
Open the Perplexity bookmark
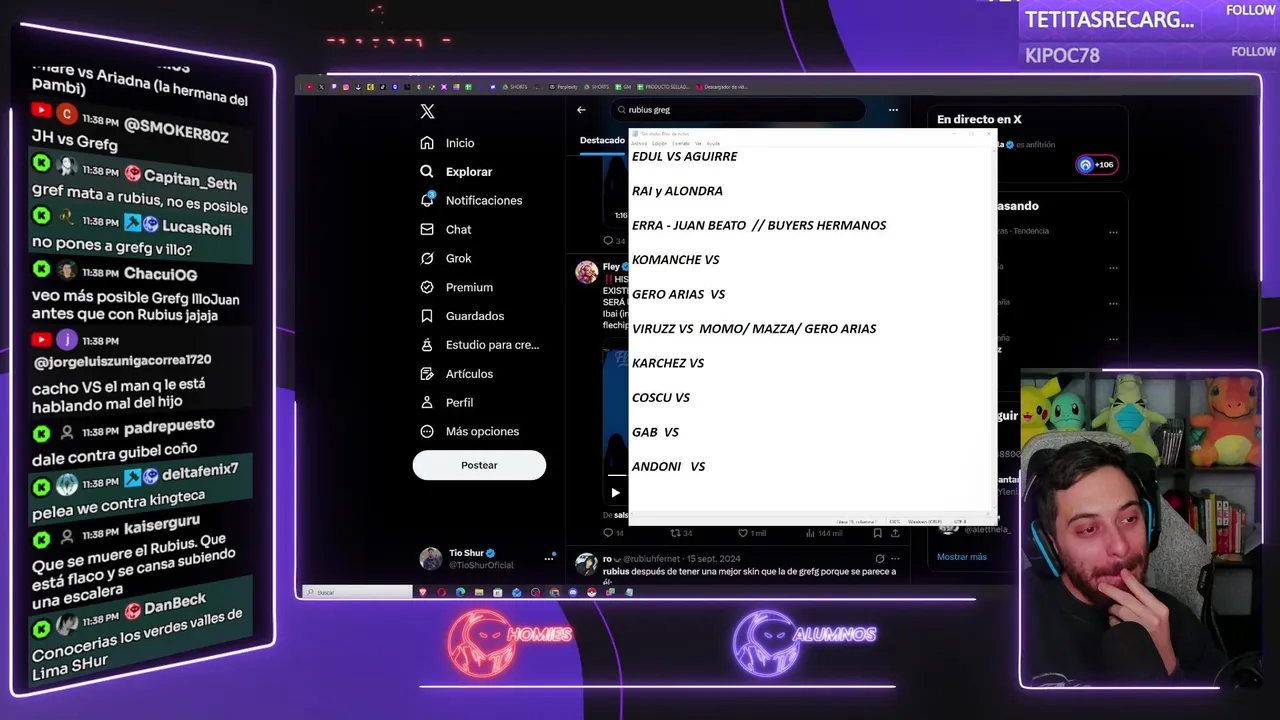564,87
